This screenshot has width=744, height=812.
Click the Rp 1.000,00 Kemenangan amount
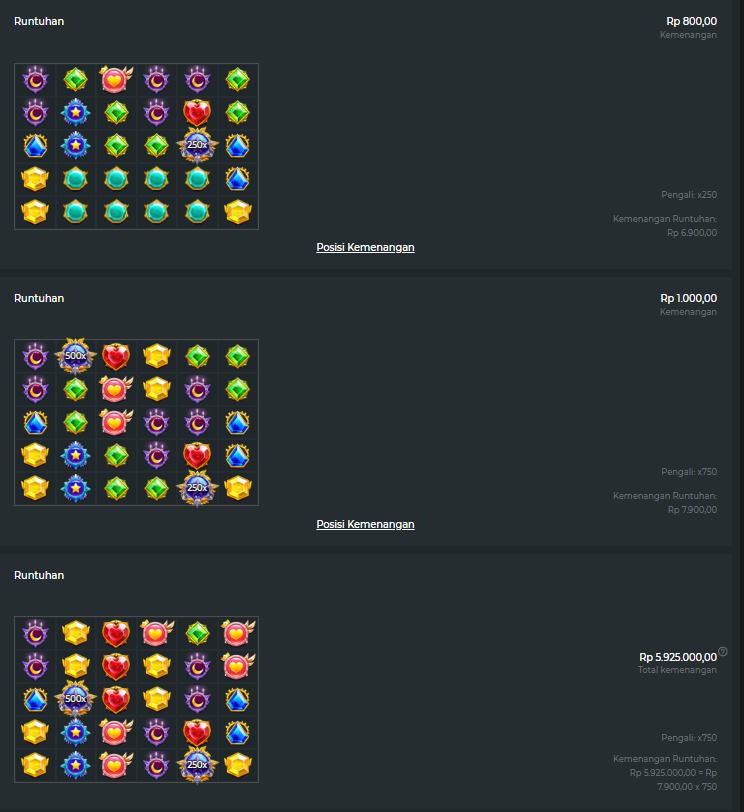(x=688, y=298)
